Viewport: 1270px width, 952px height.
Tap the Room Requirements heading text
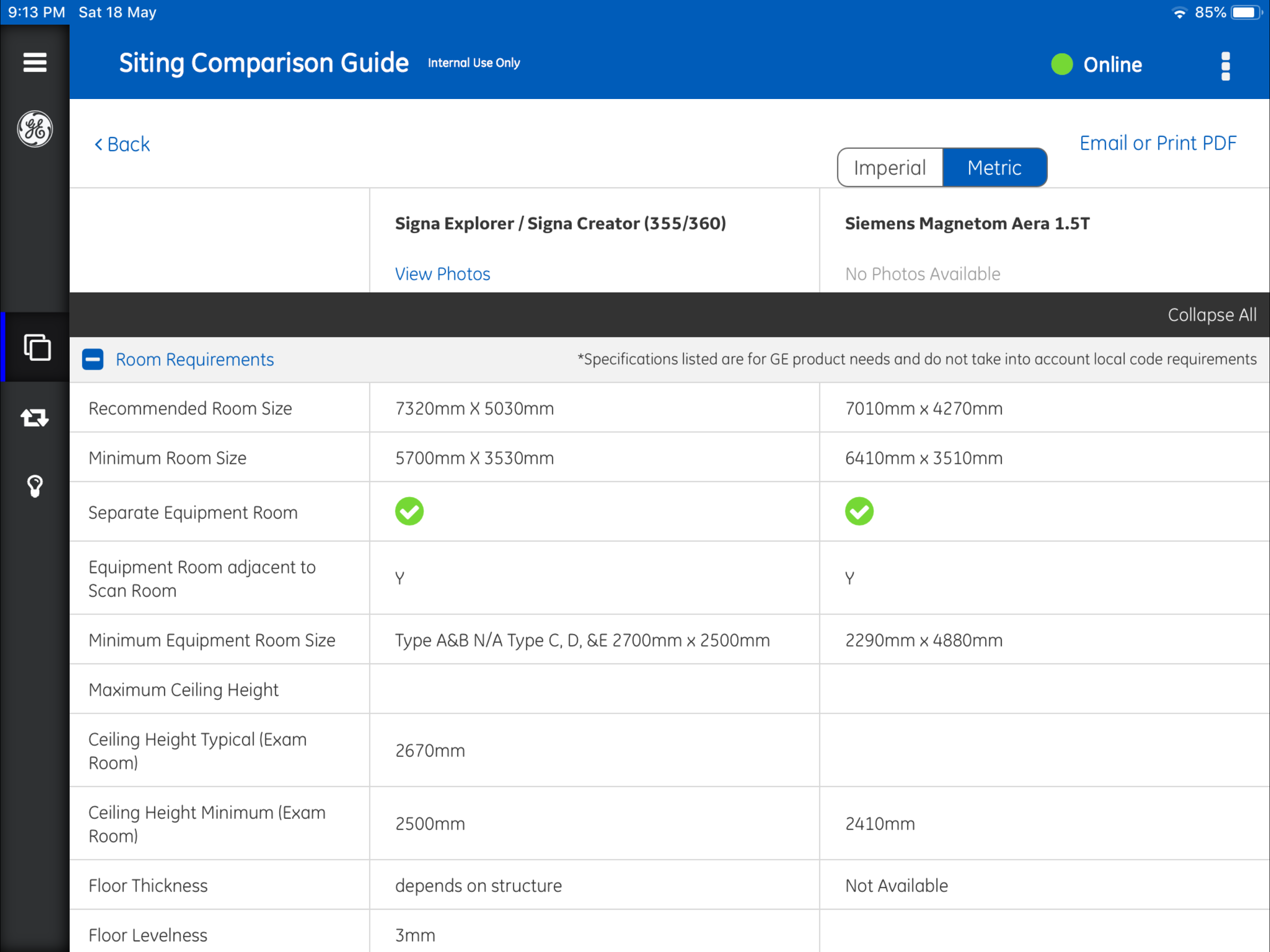195,359
